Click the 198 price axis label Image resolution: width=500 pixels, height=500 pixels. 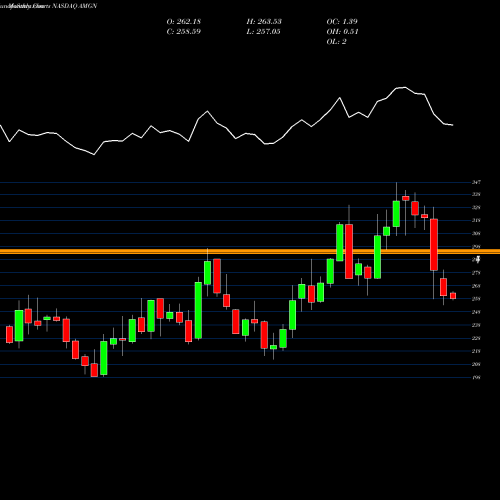[476, 377]
